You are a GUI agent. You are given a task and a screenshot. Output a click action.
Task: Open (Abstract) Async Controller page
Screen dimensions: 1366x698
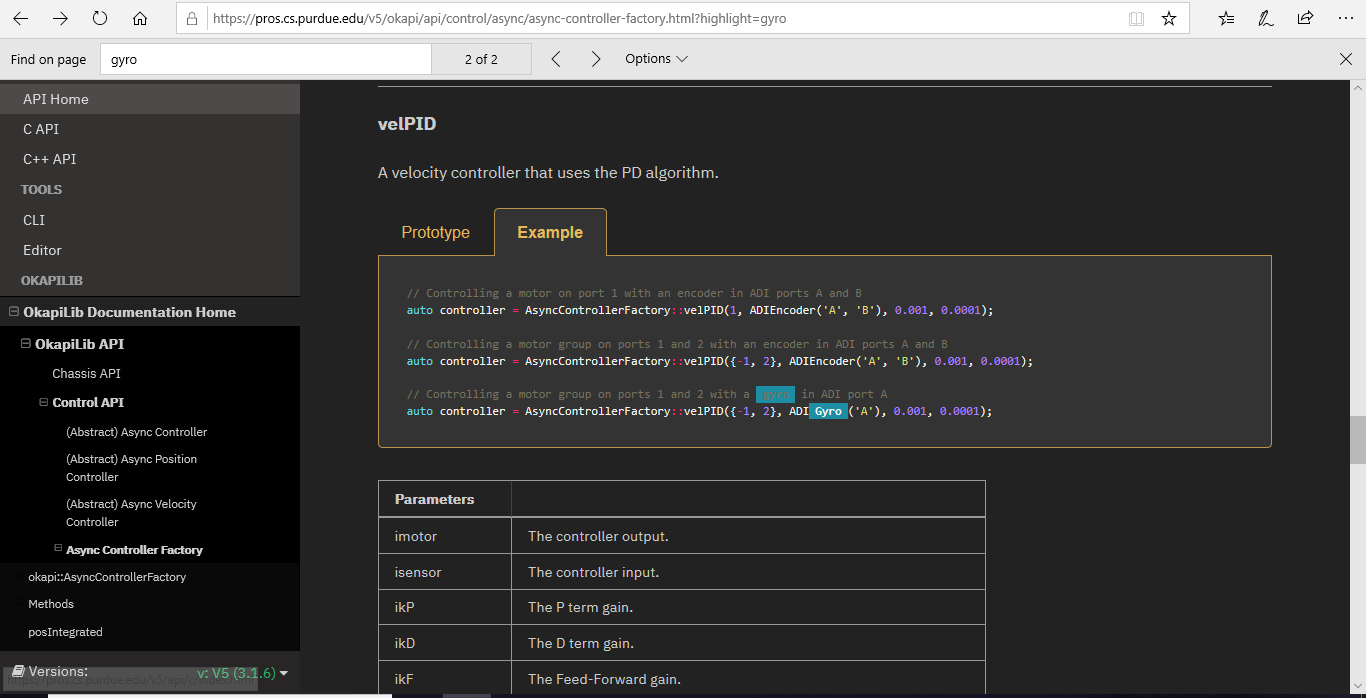point(137,432)
